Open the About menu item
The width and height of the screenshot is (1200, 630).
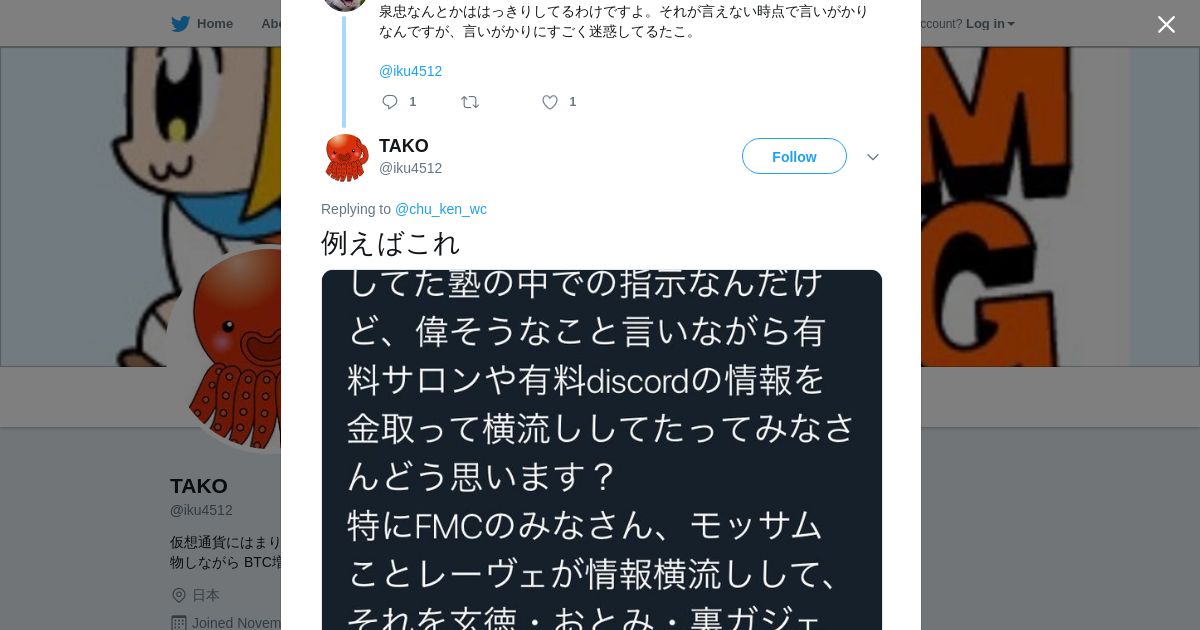click(271, 23)
